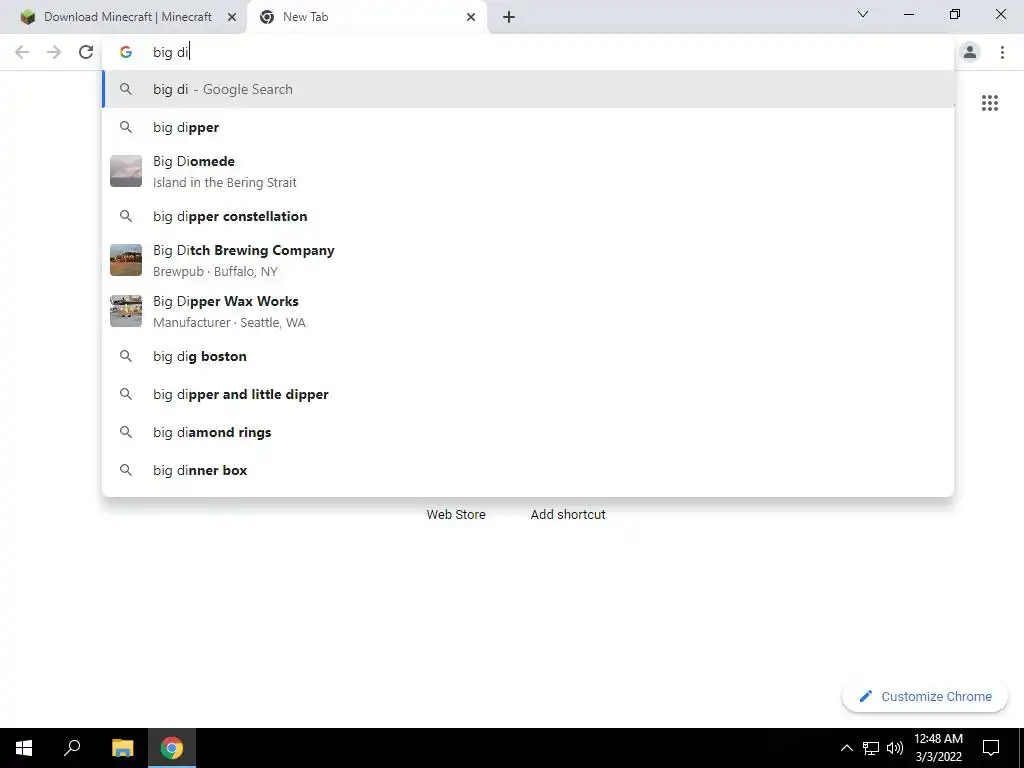Minimize the Chrome window
The width and height of the screenshot is (1024, 768).
pyautogui.click(x=908, y=14)
